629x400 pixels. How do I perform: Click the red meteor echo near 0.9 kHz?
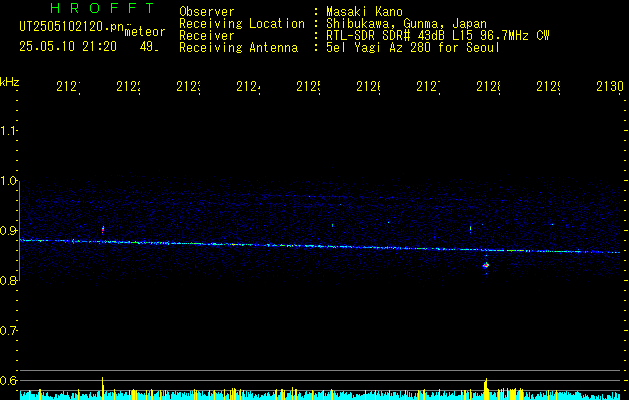click(x=103, y=229)
